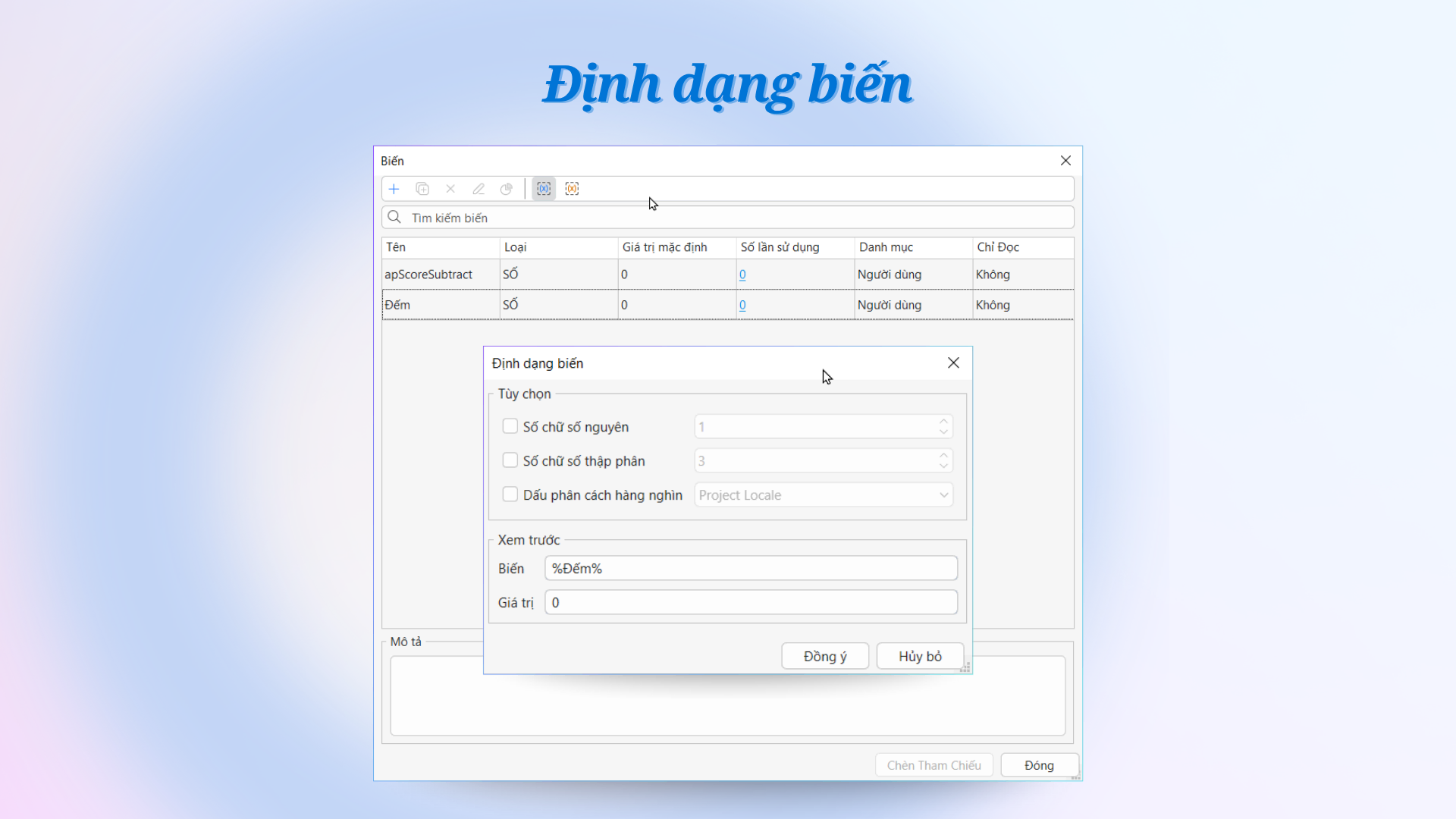Click the add new variable plus icon
The width and height of the screenshot is (1456, 819).
click(394, 189)
